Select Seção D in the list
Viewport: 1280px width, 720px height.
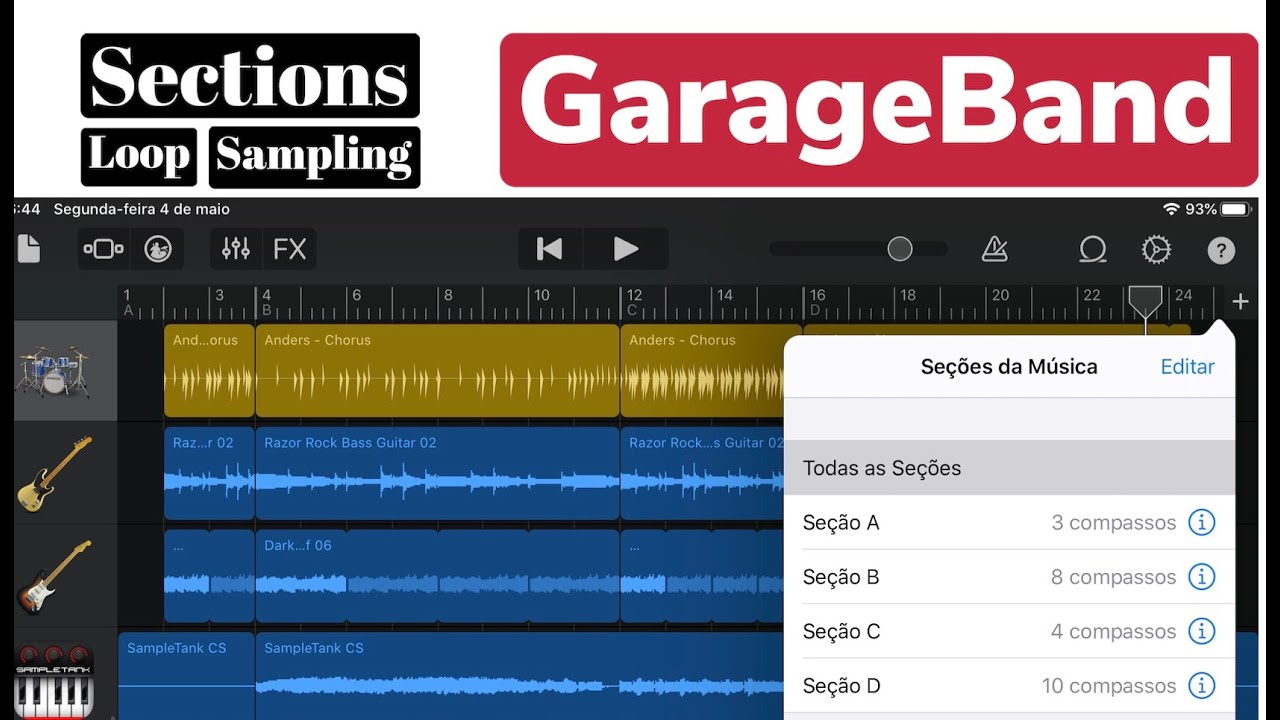pyautogui.click(x=1010, y=686)
